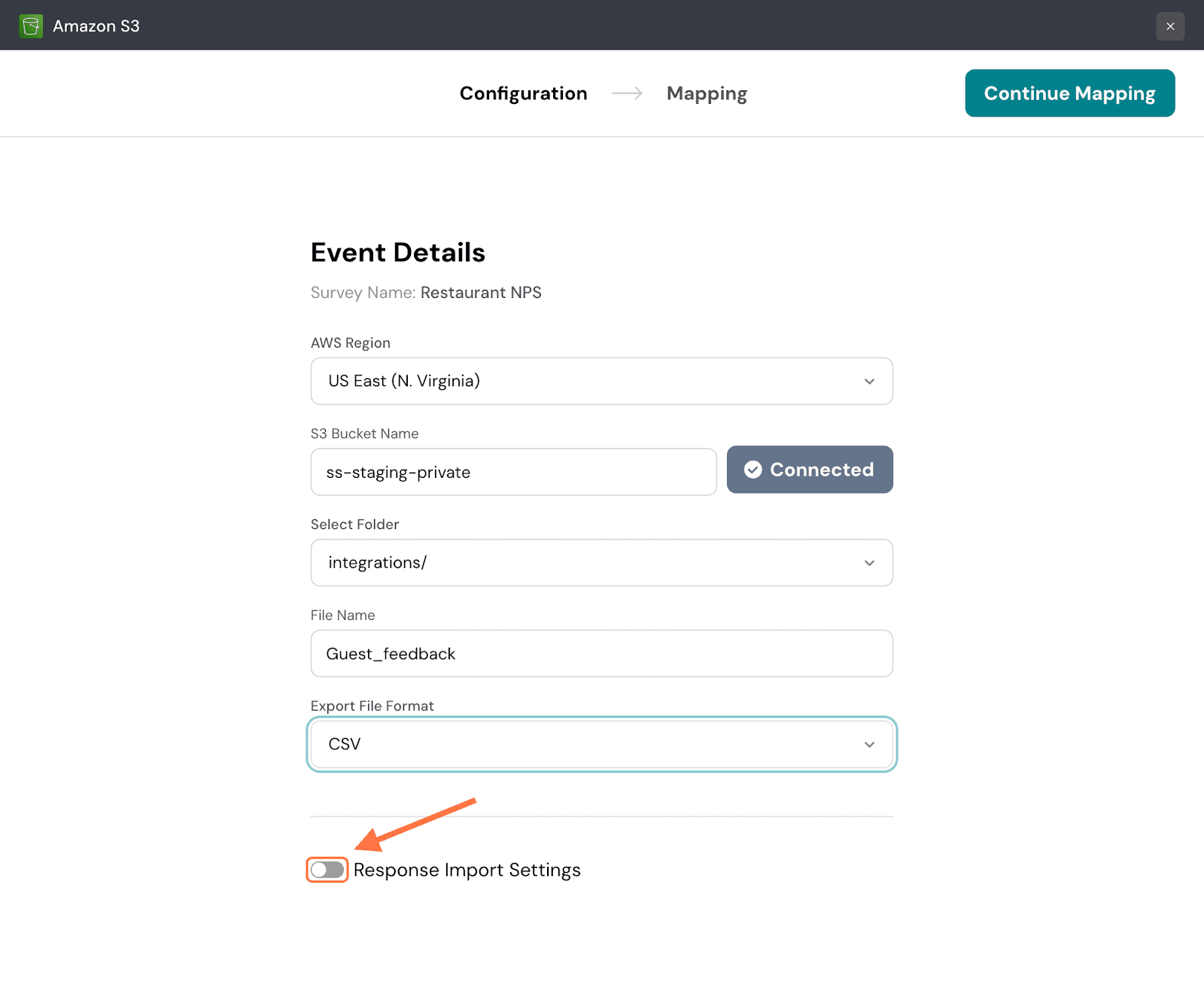The image size is (1204, 982).
Task: Click the Restaurant NPS survey name
Action: [481, 293]
